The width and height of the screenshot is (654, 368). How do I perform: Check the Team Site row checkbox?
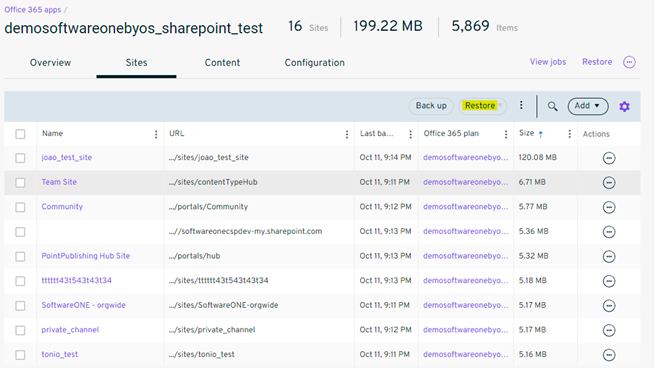20,183
